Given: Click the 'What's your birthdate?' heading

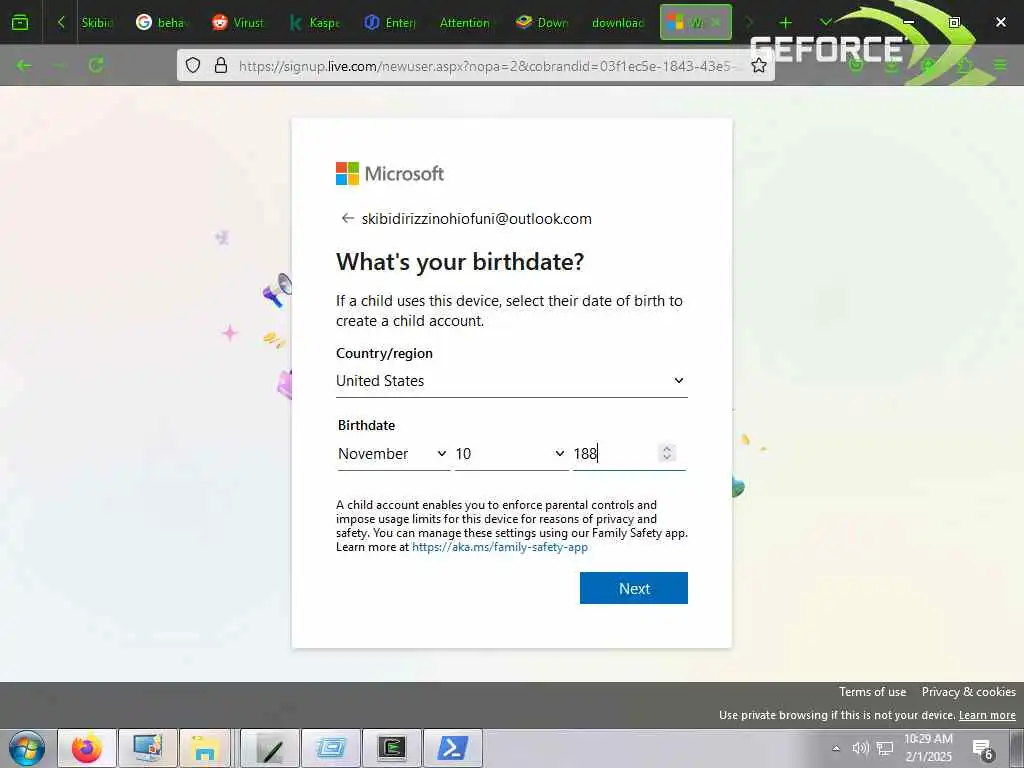Looking at the screenshot, I should 460,262.
